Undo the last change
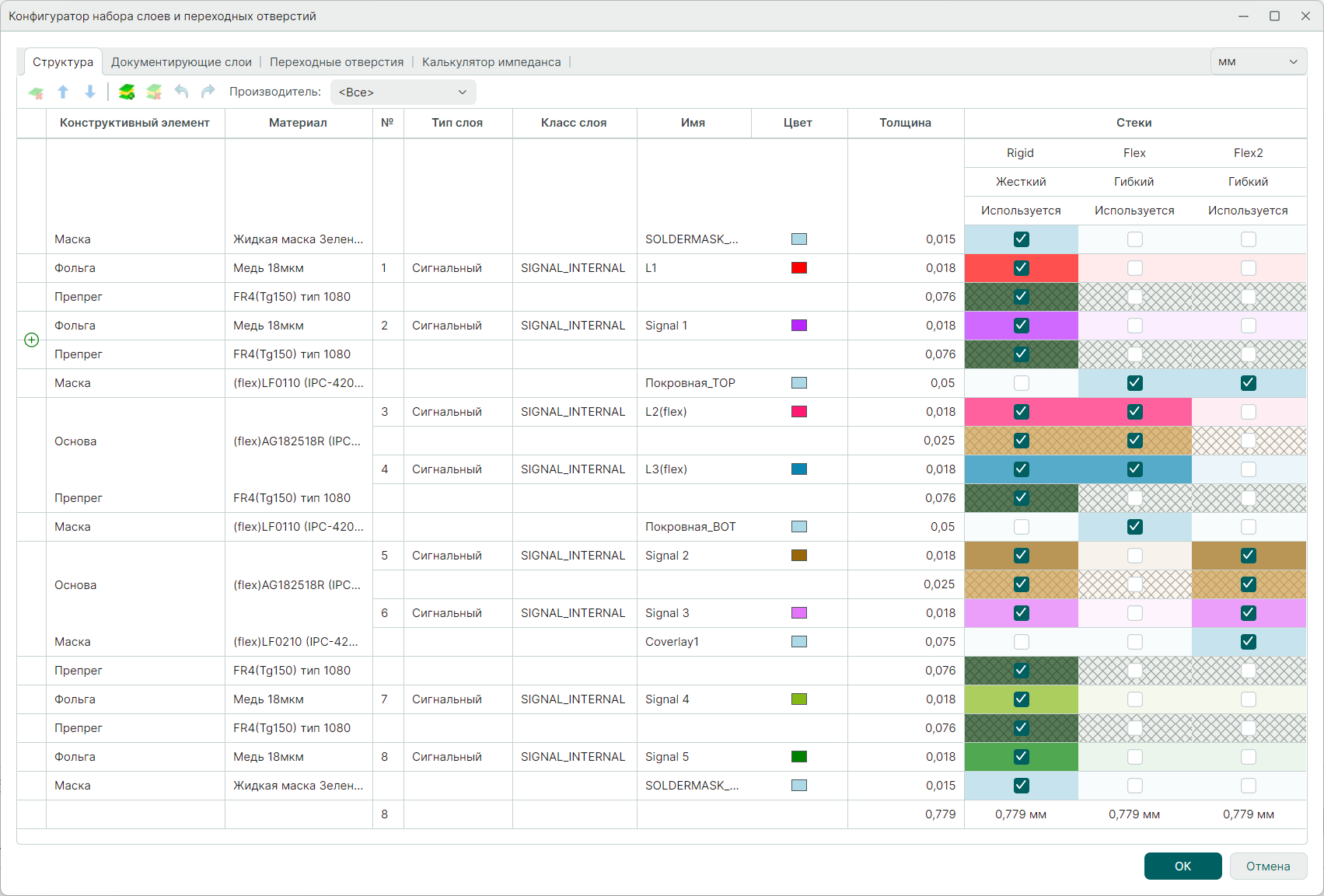Image resolution: width=1324 pixels, height=896 pixels. pyautogui.click(x=181, y=92)
